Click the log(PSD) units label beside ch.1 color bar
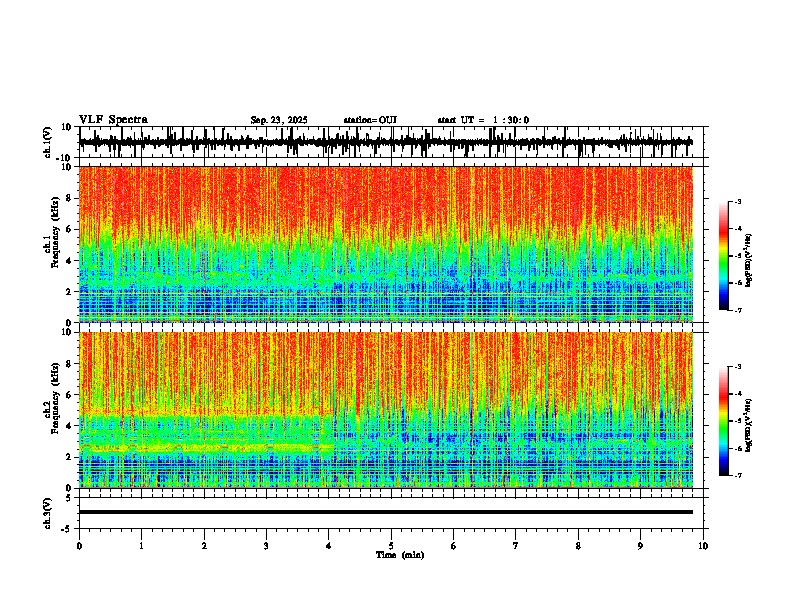Viewport: 792px width, 612px height. point(749,261)
